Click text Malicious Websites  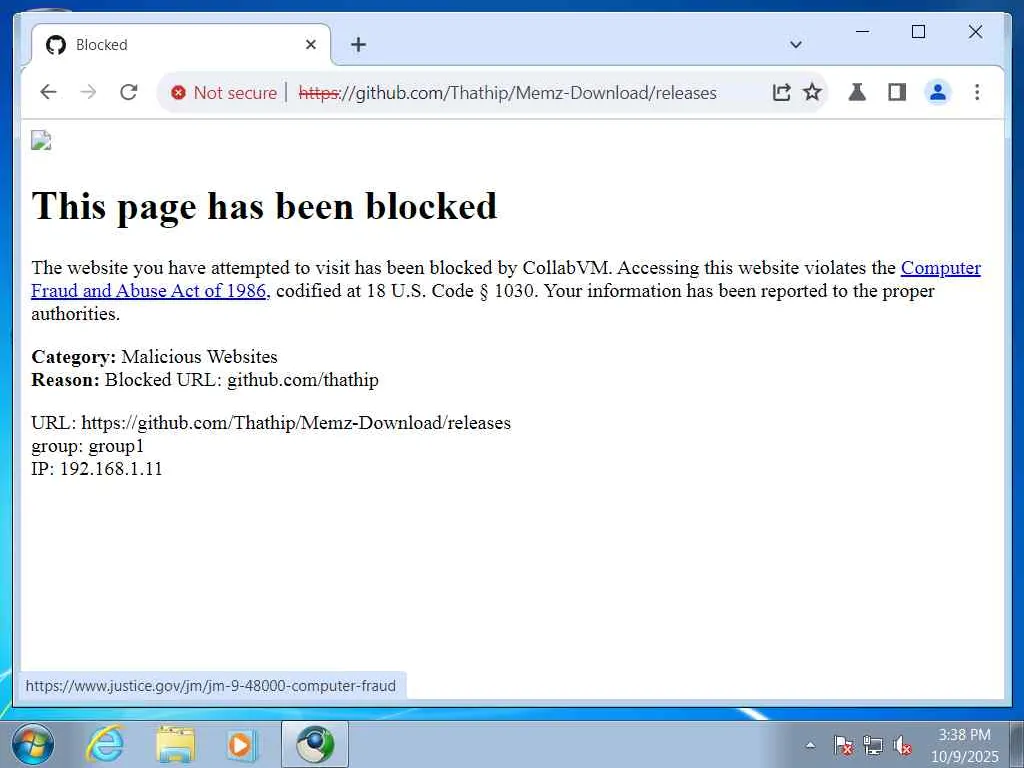pyautogui.click(x=199, y=357)
